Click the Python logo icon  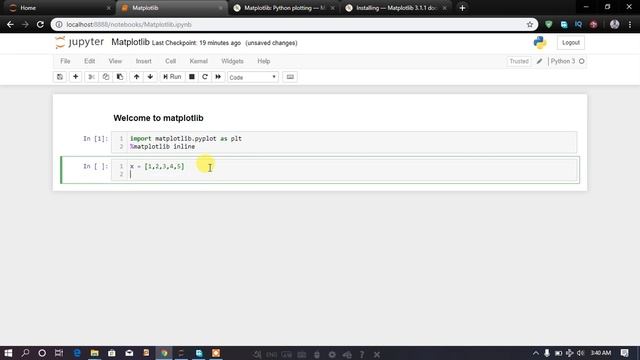540,42
